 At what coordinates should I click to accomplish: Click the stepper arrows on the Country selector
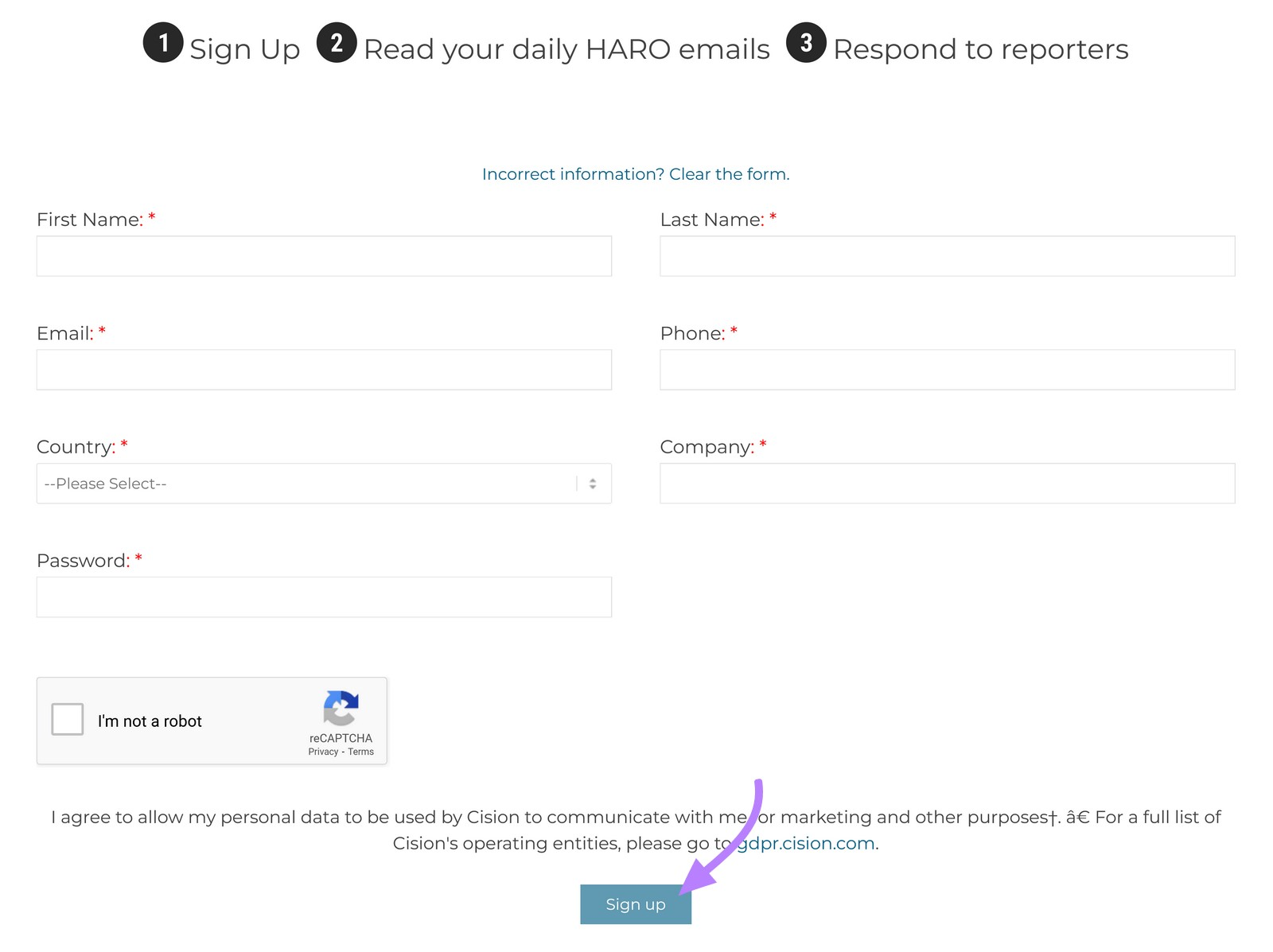coord(592,483)
